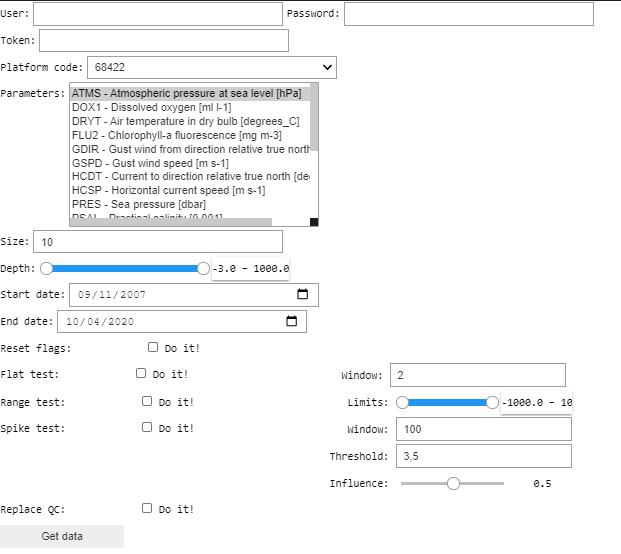Select DOX1 Dissolved oxygen parameter
The image size is (621, 554).
190,107
